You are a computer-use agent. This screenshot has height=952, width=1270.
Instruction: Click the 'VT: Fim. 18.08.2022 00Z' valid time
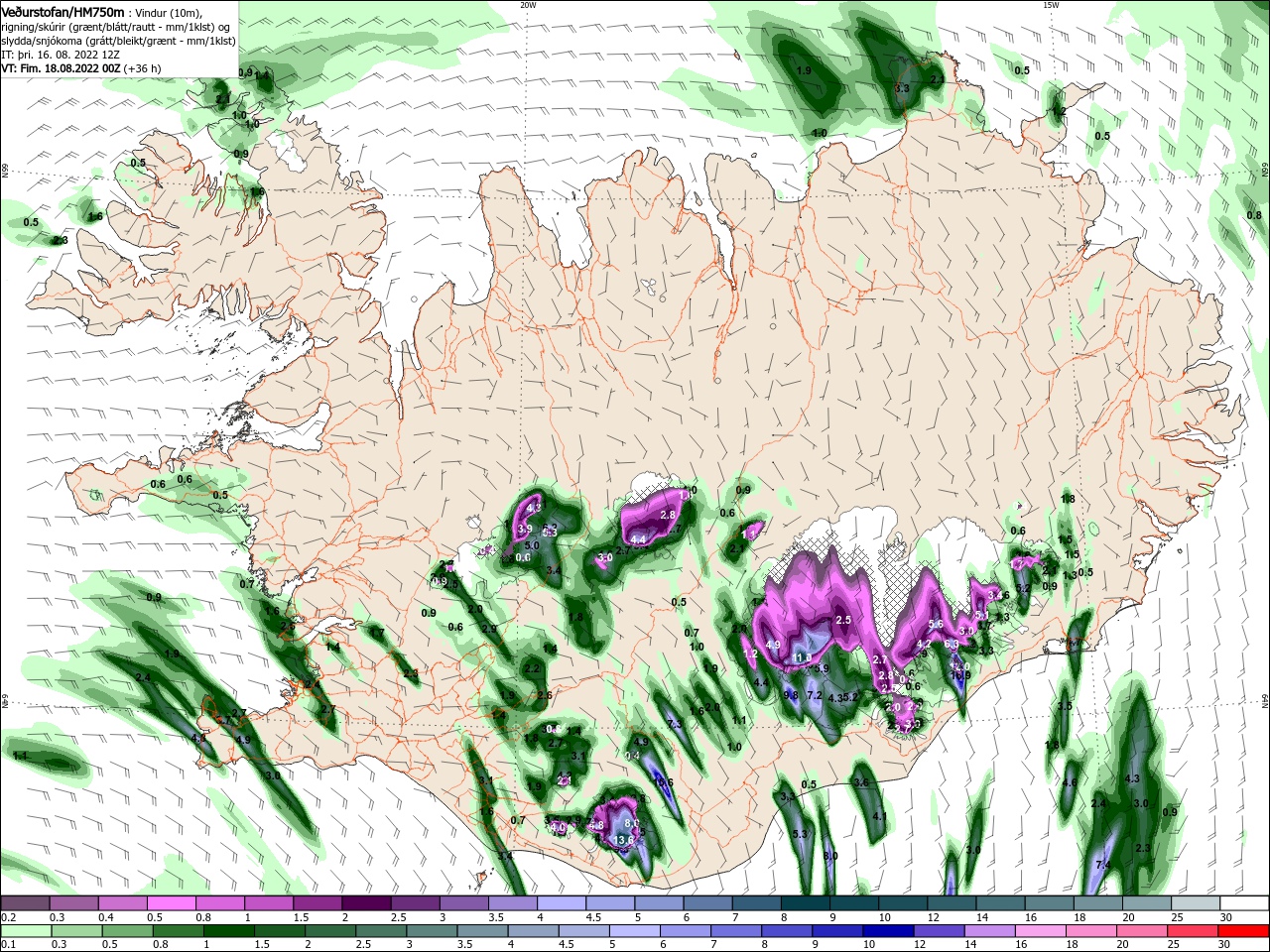(x=62, y=68)
